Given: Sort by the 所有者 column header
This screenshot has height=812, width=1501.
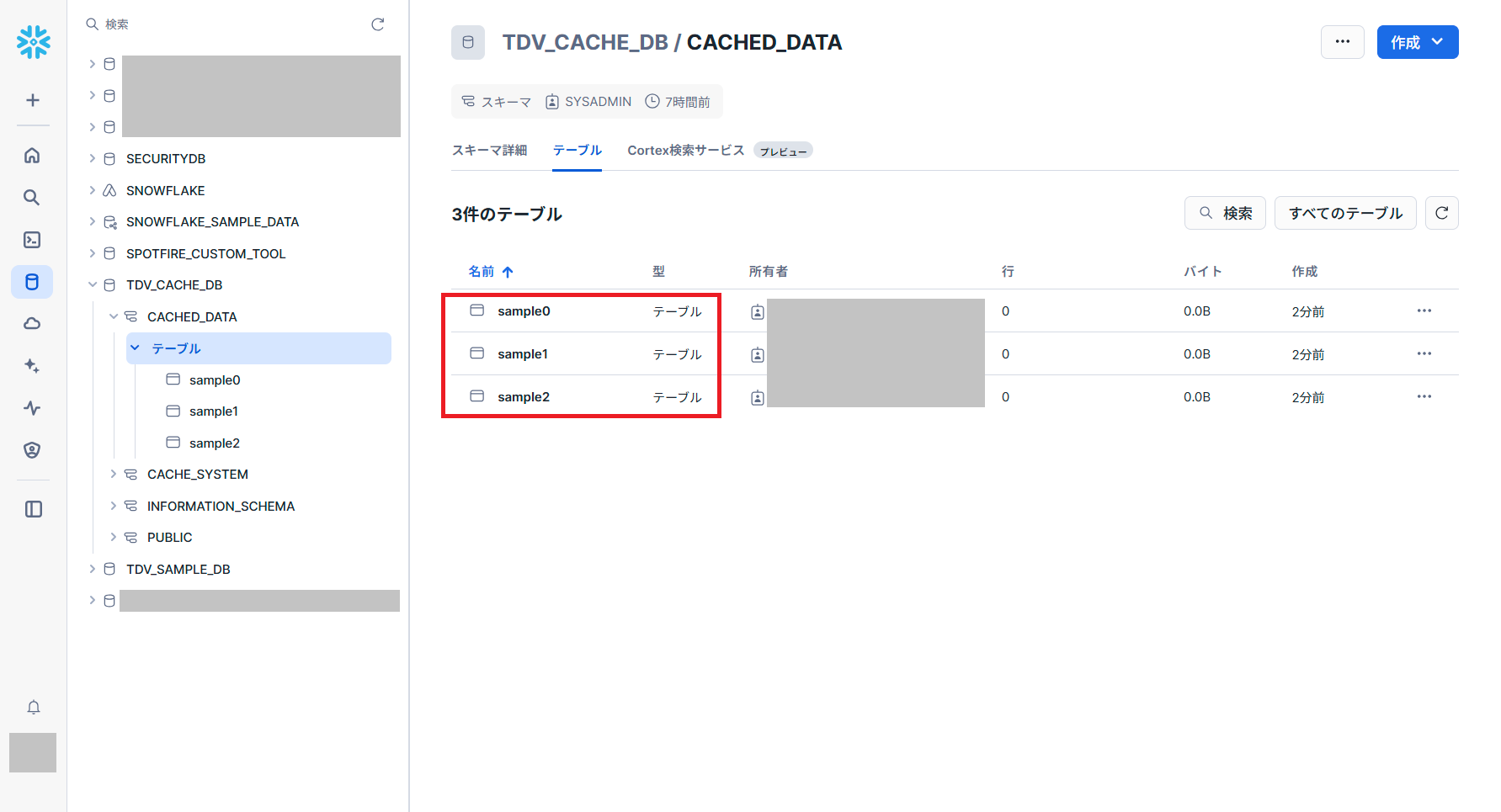Looking at the screenshot, I should click(x=769, y=272).
